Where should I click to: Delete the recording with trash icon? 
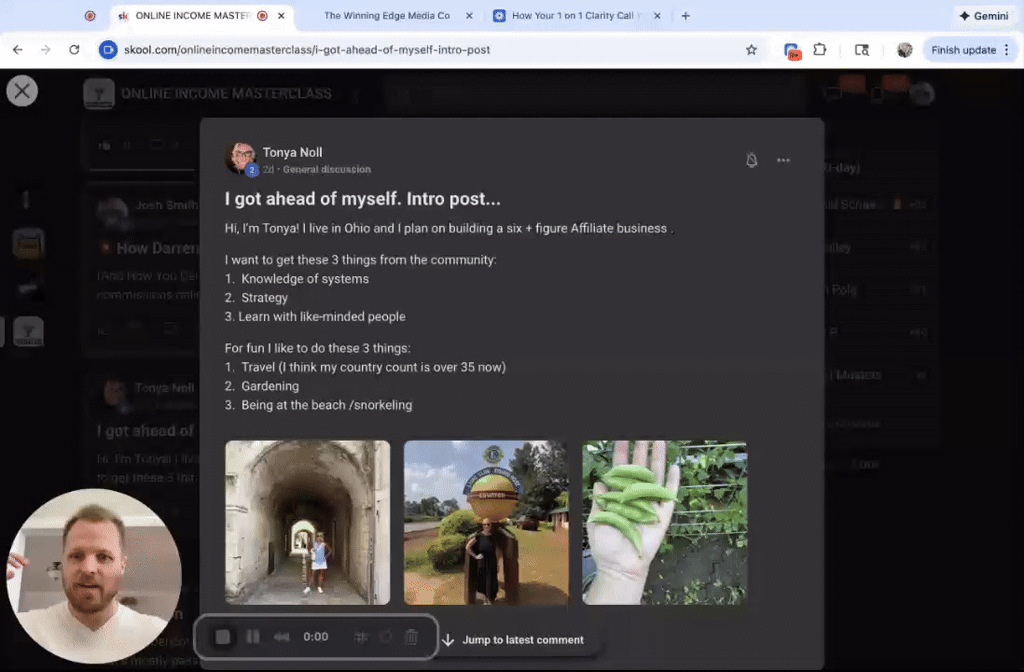[x=411, y=637]
